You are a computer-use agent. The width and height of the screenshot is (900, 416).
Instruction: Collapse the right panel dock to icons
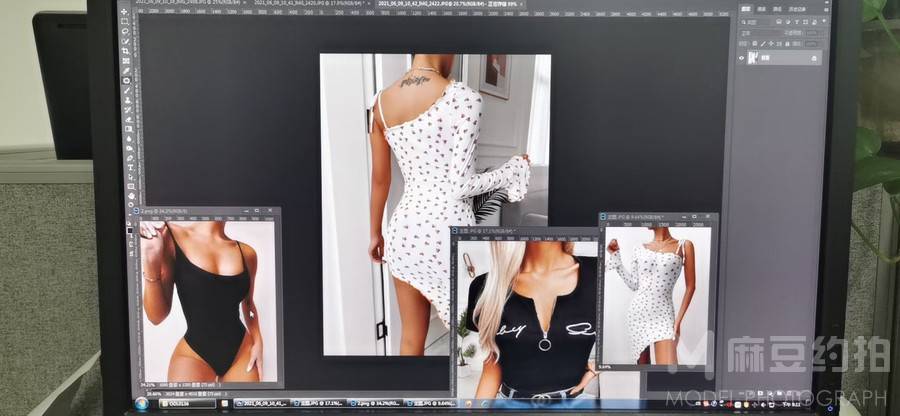(827, 2)
